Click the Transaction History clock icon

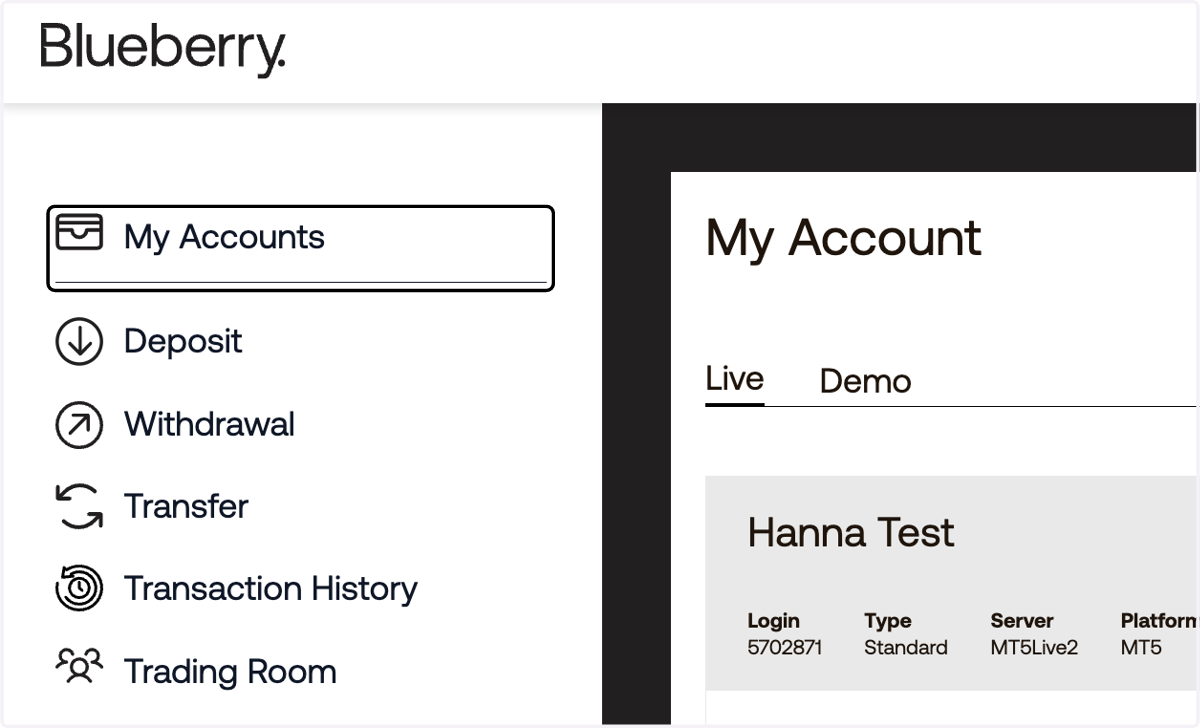point(79,589)
